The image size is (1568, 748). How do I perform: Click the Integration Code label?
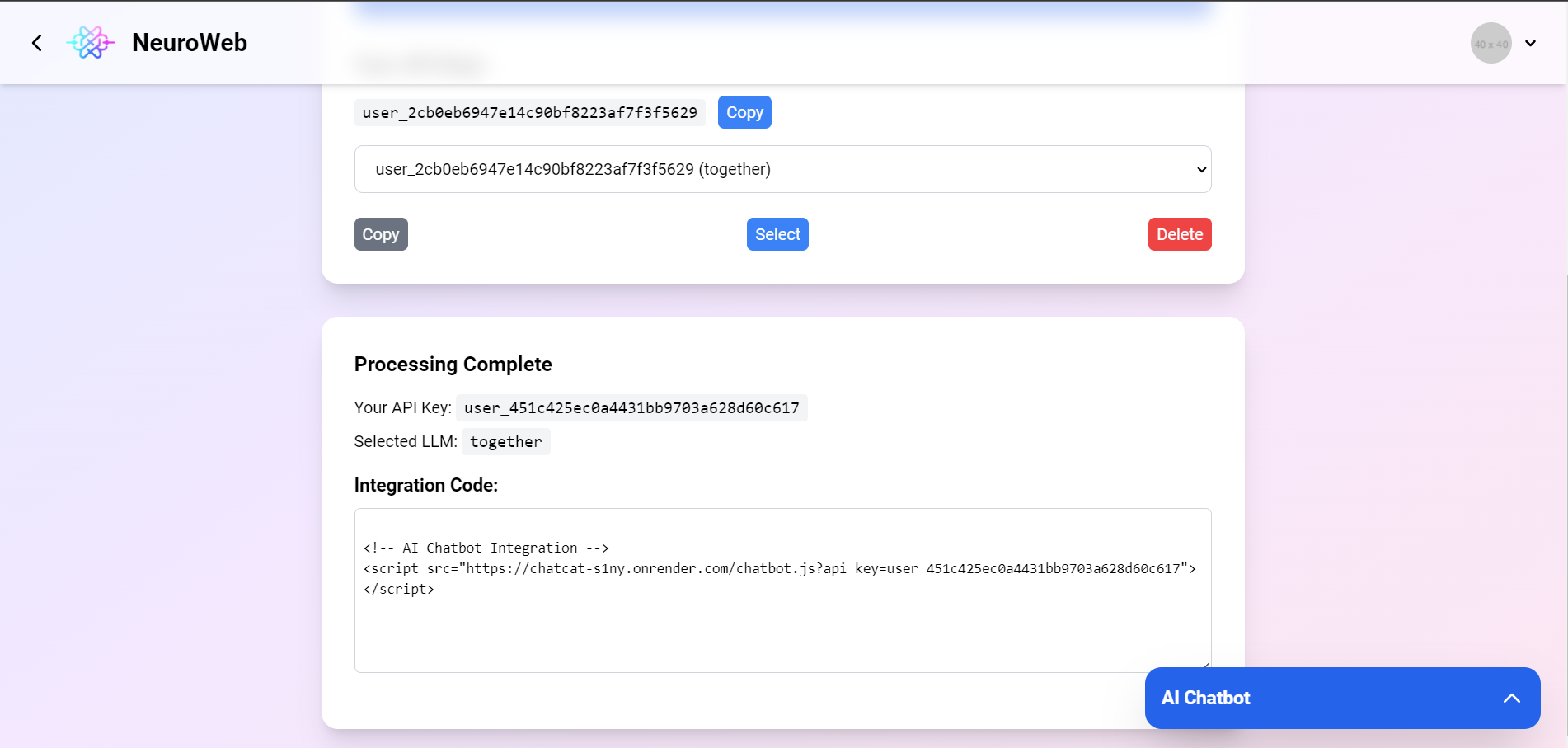426,485
